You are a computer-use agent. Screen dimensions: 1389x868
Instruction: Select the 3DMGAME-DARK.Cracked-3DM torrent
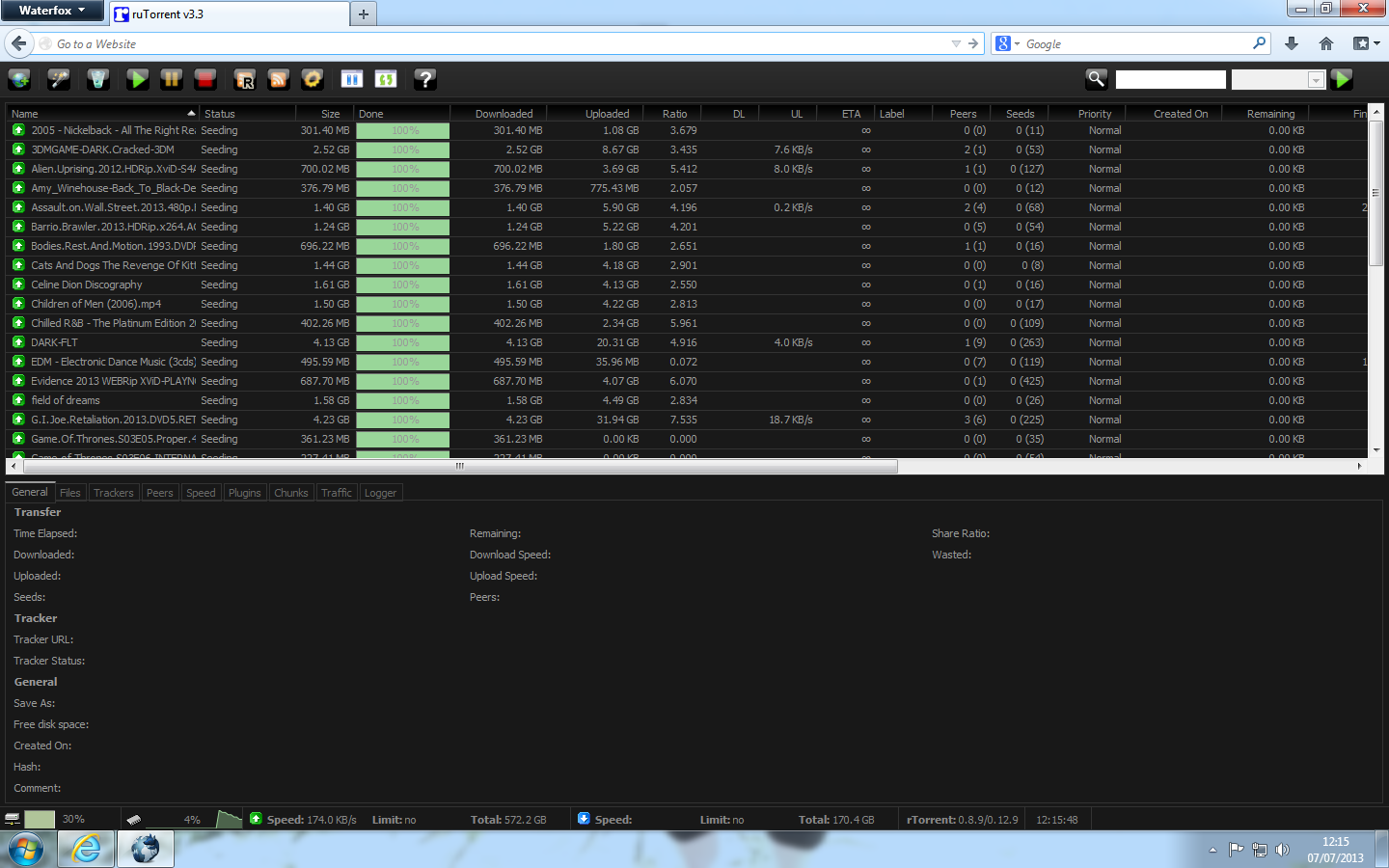[687, 149]
